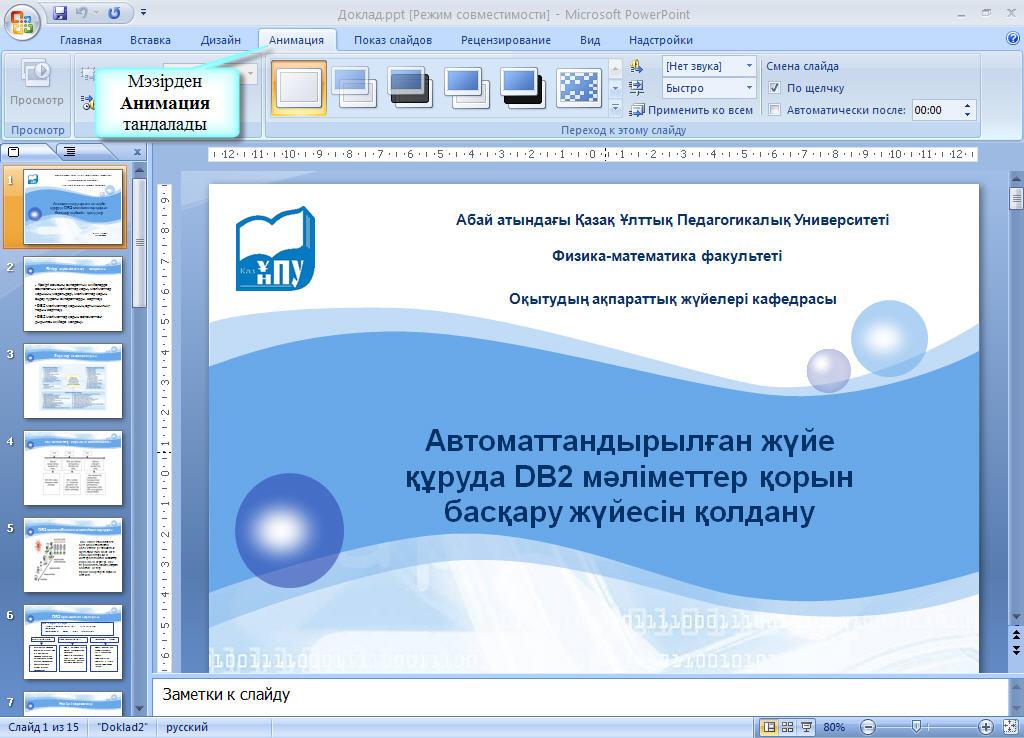Click the slide title text Автоматтандырылған жүйе

(630, 441)
